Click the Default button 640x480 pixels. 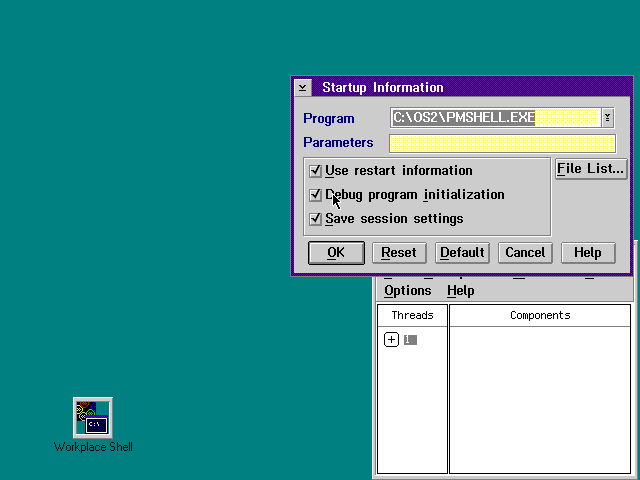pyautogui.click(x=462, y=253)
